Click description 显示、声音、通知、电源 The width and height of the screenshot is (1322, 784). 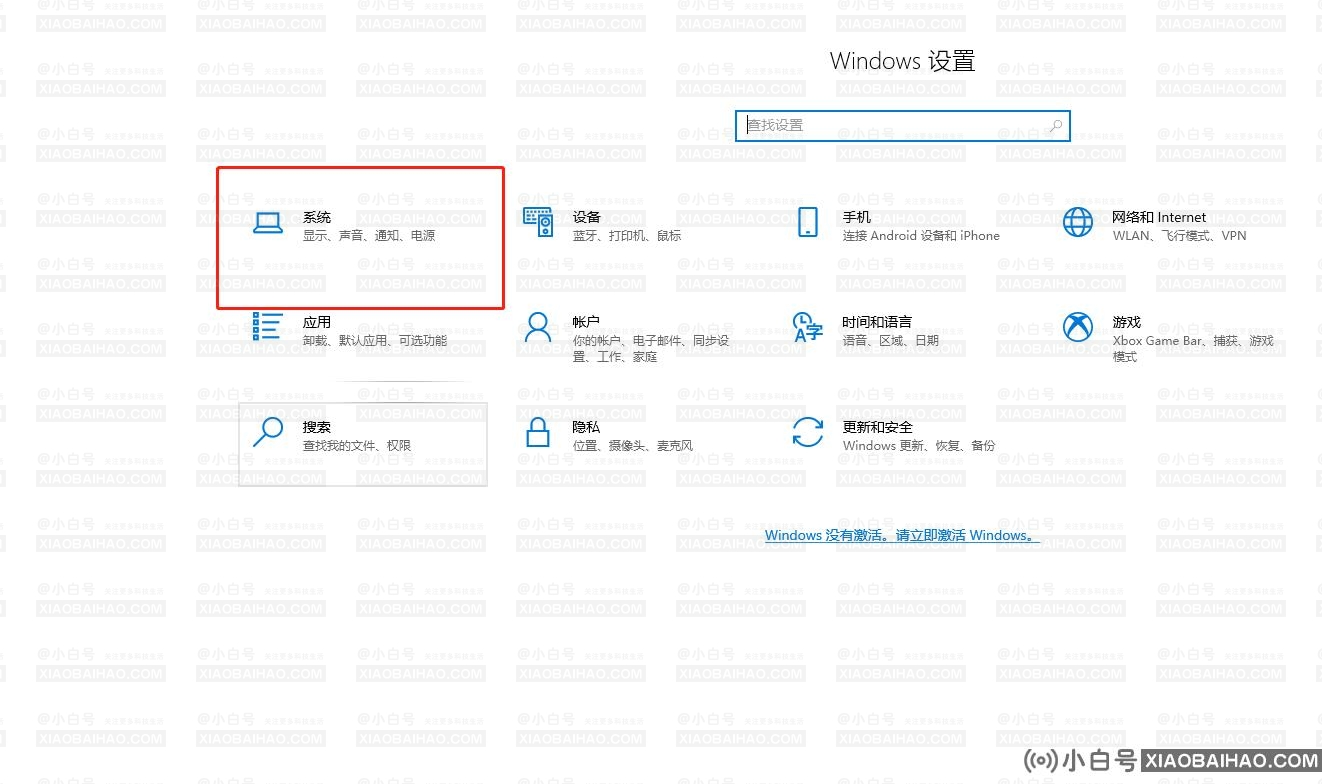tap(369, 236)
